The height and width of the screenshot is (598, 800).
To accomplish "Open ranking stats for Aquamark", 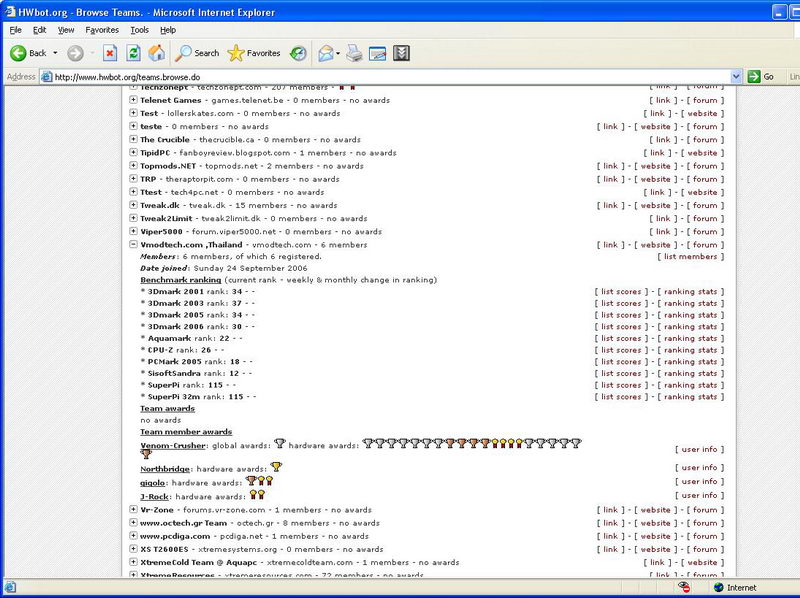I will tap(690, 338).
